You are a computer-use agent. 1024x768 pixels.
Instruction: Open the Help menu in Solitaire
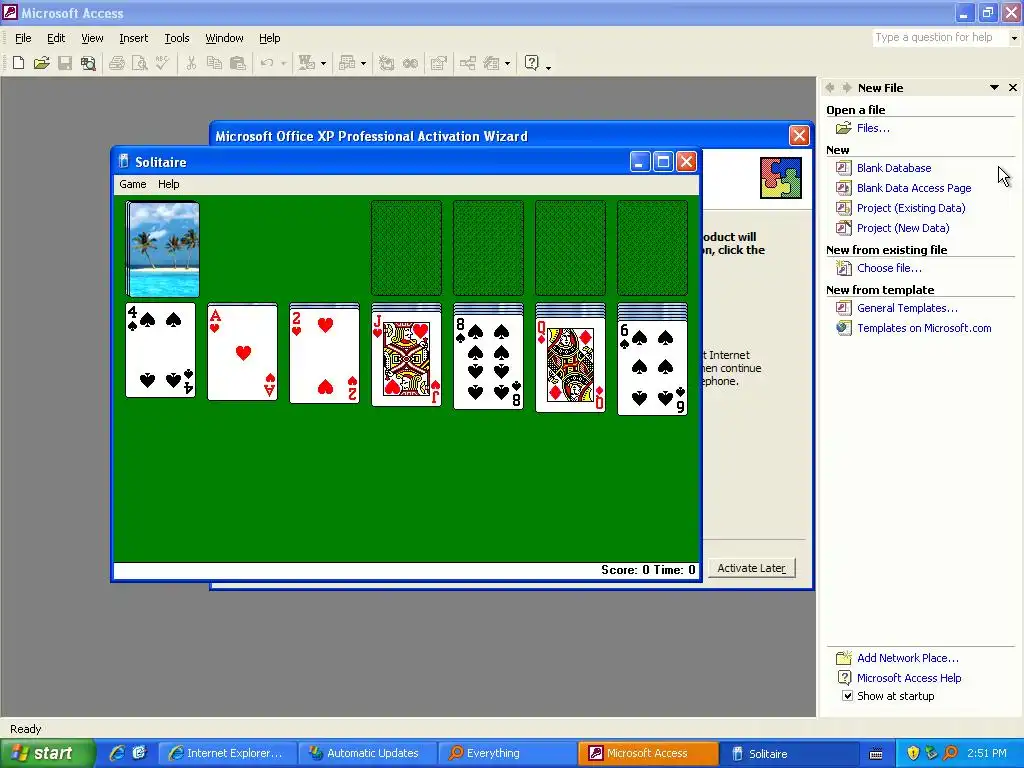point(168,184)
